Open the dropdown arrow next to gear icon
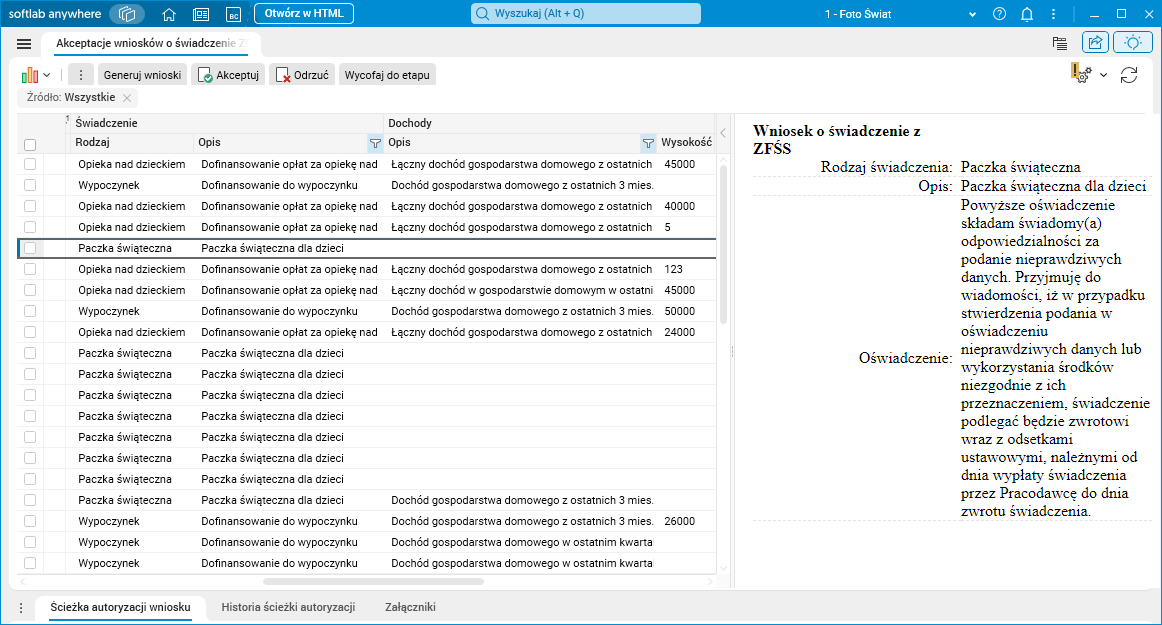The width and height of the screenshot is (1162, 625). click(1103, 75)
